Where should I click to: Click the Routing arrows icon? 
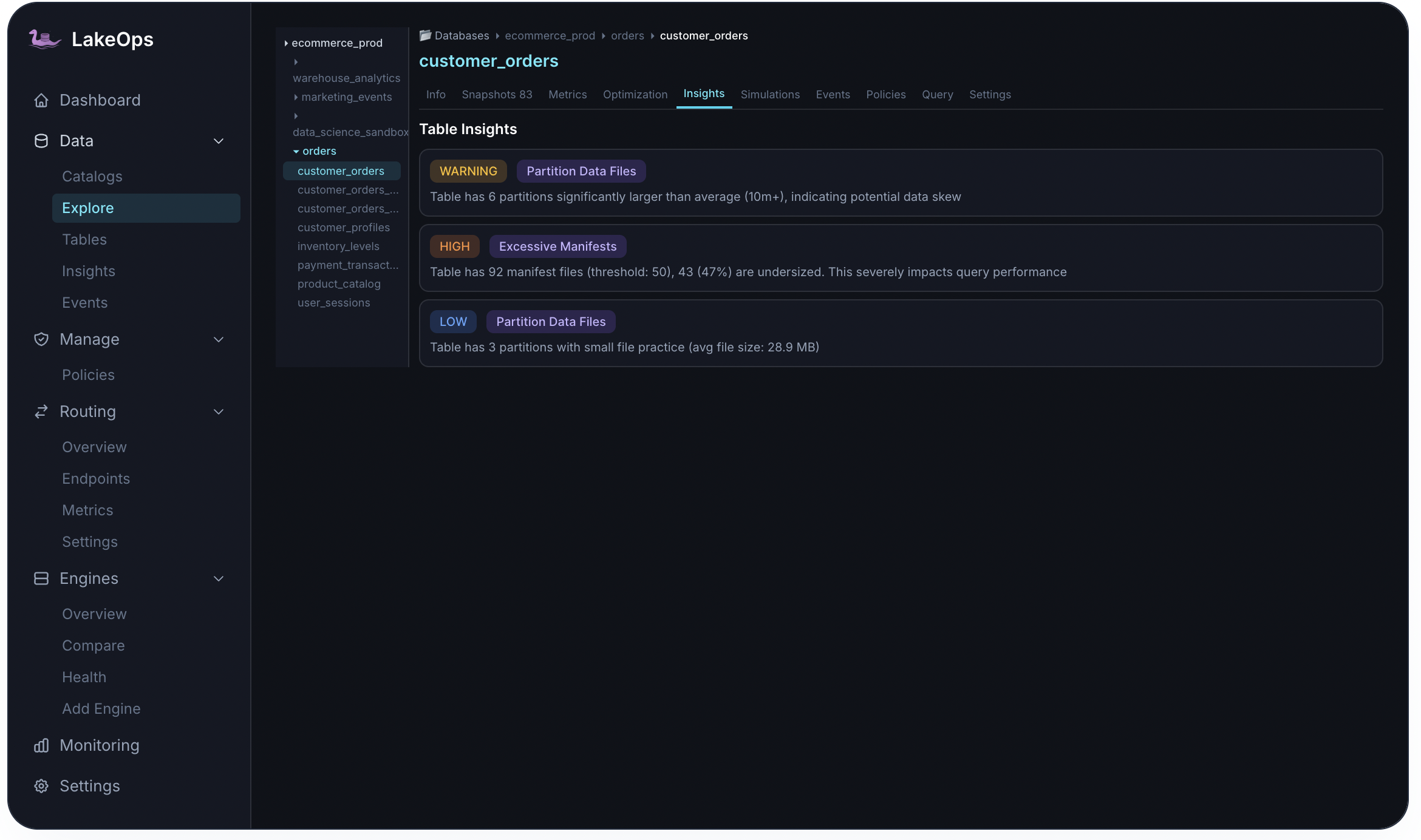point(41,412)
